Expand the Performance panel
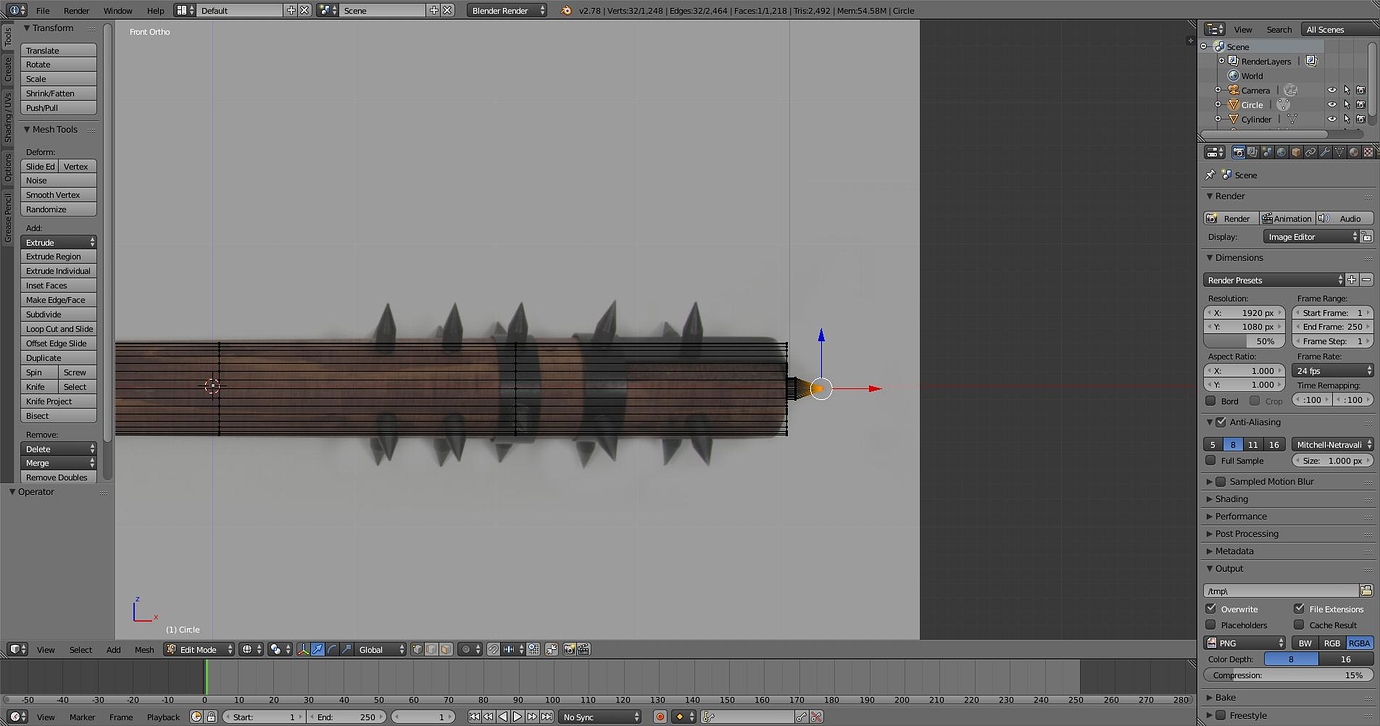The image size is (1380, 726). (1240, 517)
